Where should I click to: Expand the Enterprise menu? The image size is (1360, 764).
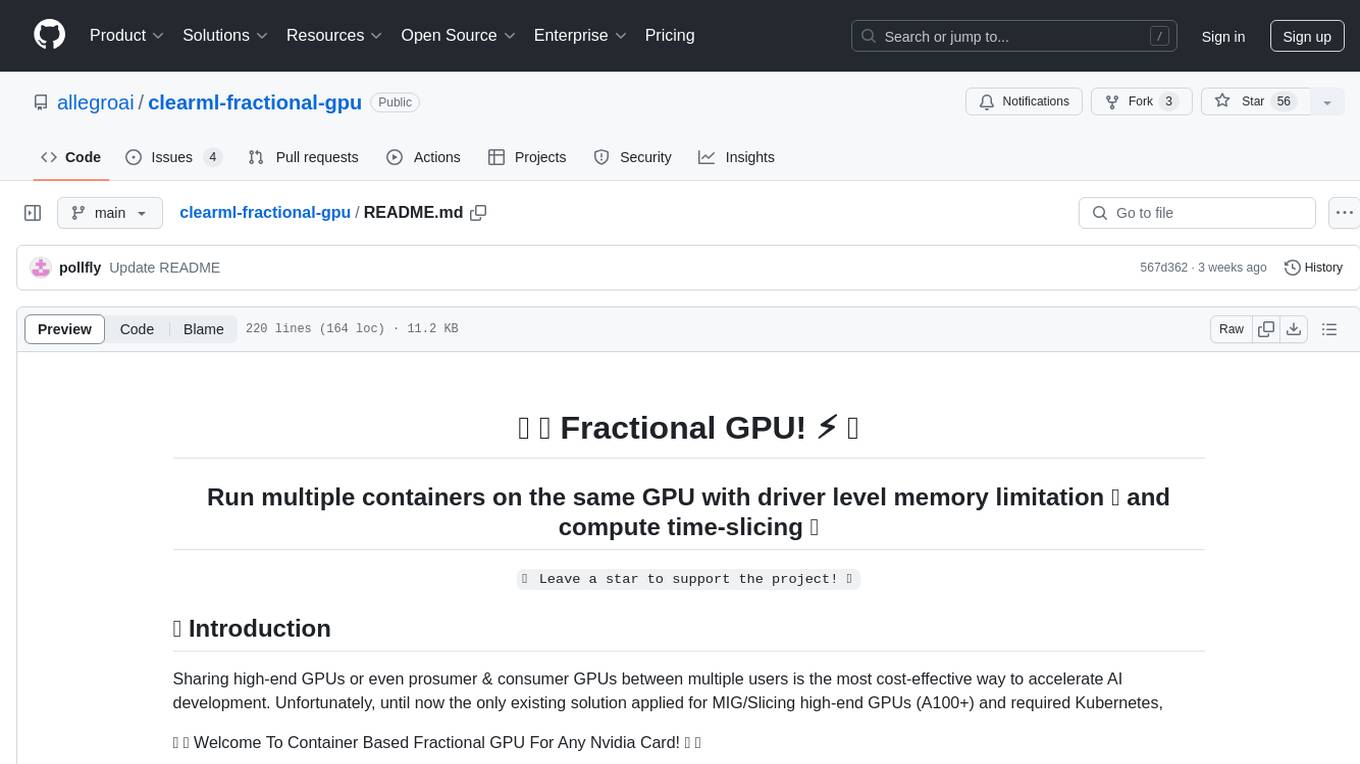click(580, 35)
